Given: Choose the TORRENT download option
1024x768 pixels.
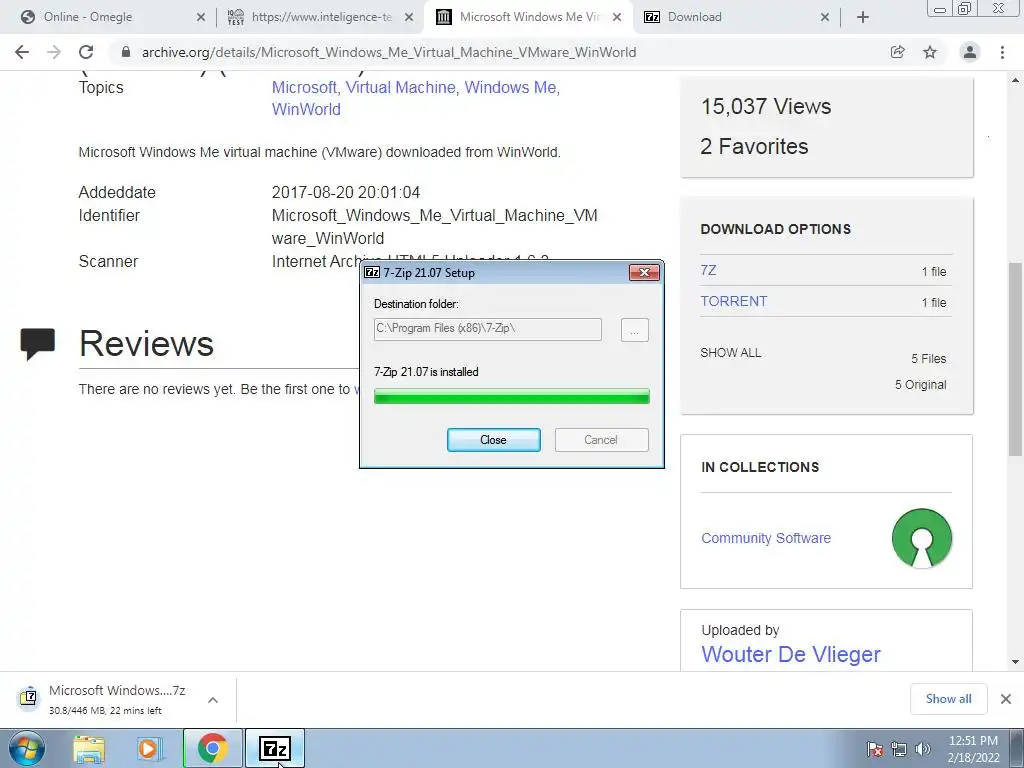Looking at the screenshot, I should pos(733,301).
